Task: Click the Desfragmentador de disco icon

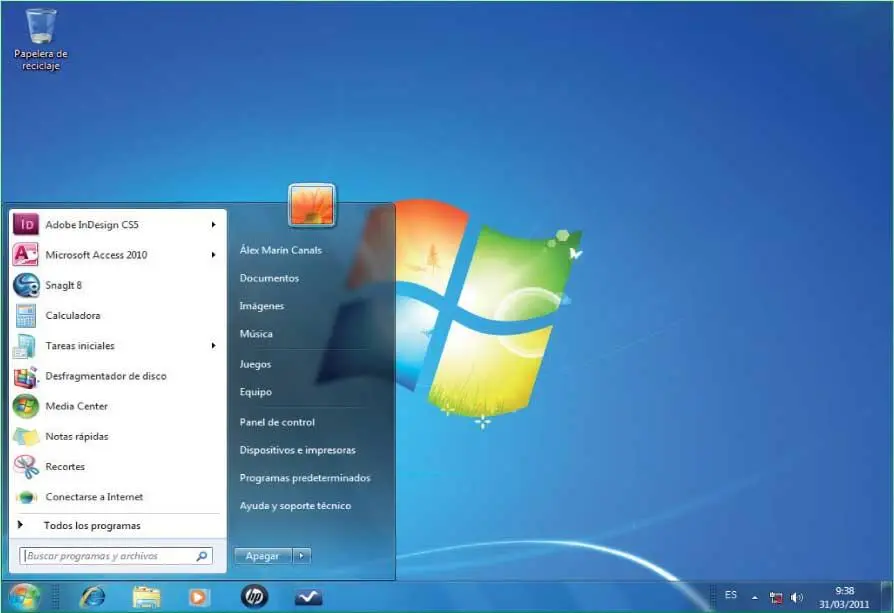Action: 26,376
